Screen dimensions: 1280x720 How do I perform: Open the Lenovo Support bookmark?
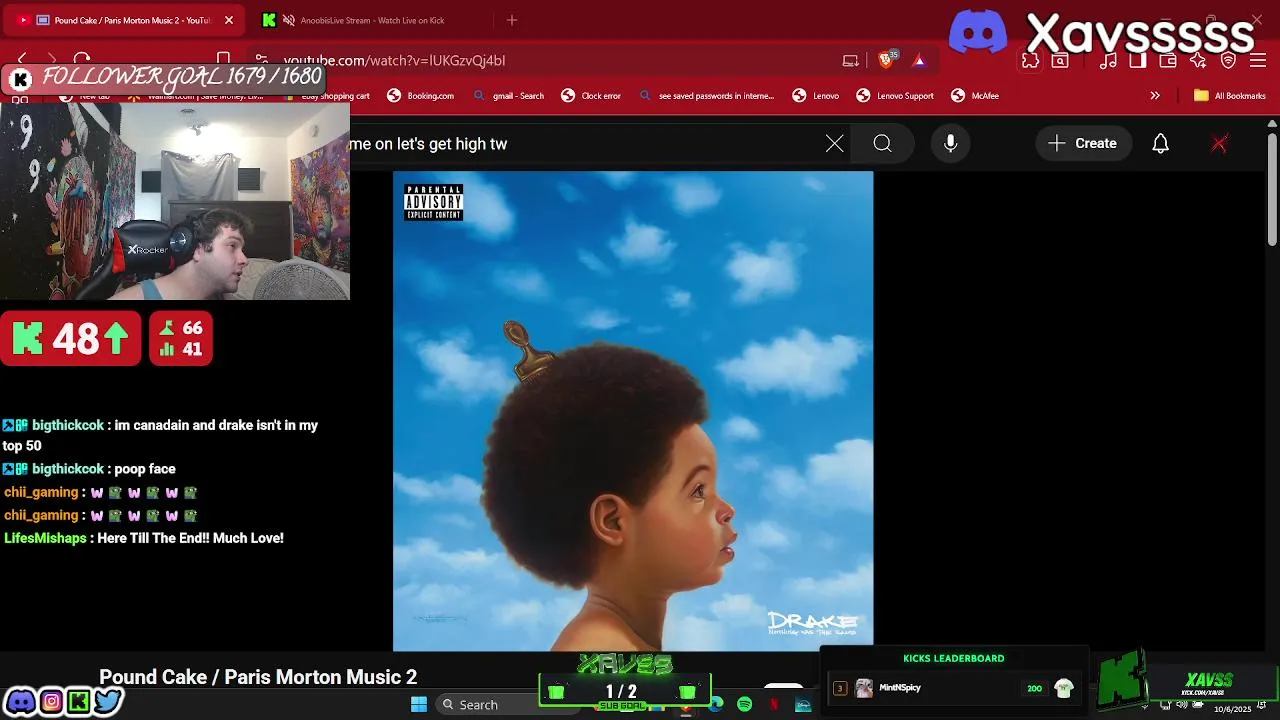pos(895,96)
